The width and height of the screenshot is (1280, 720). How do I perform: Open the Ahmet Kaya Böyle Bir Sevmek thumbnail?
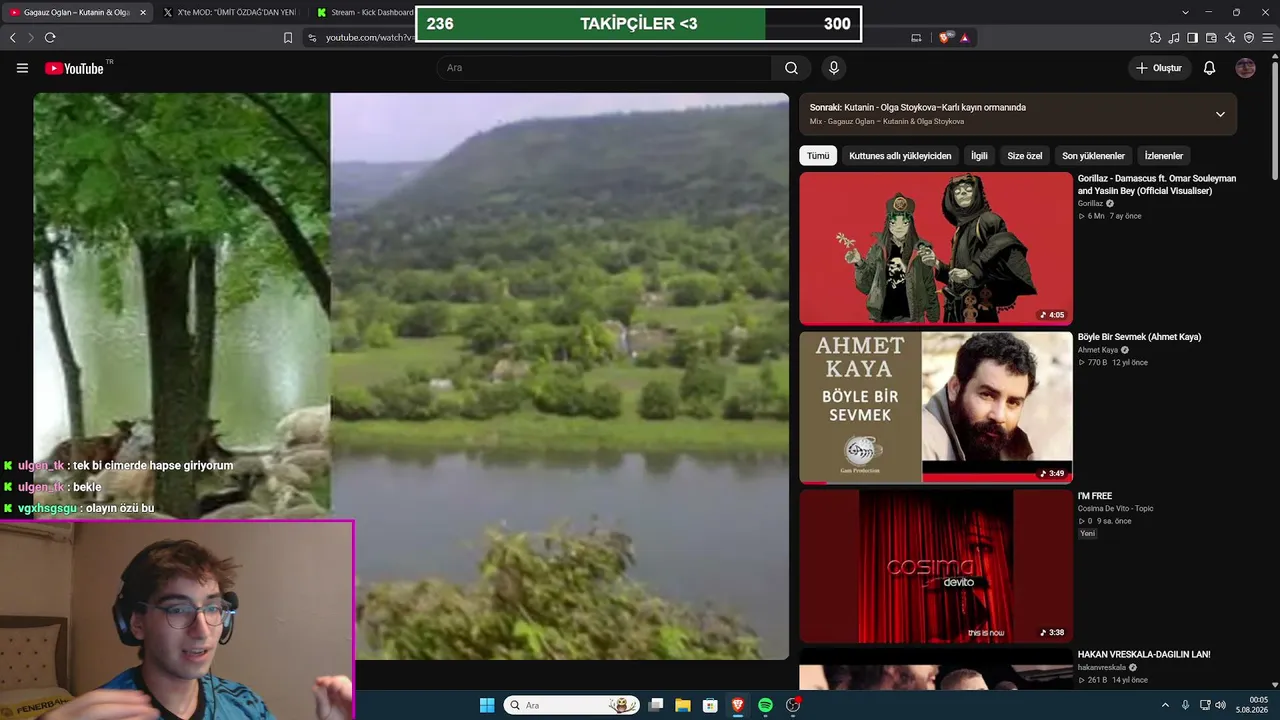click(936, 407)
